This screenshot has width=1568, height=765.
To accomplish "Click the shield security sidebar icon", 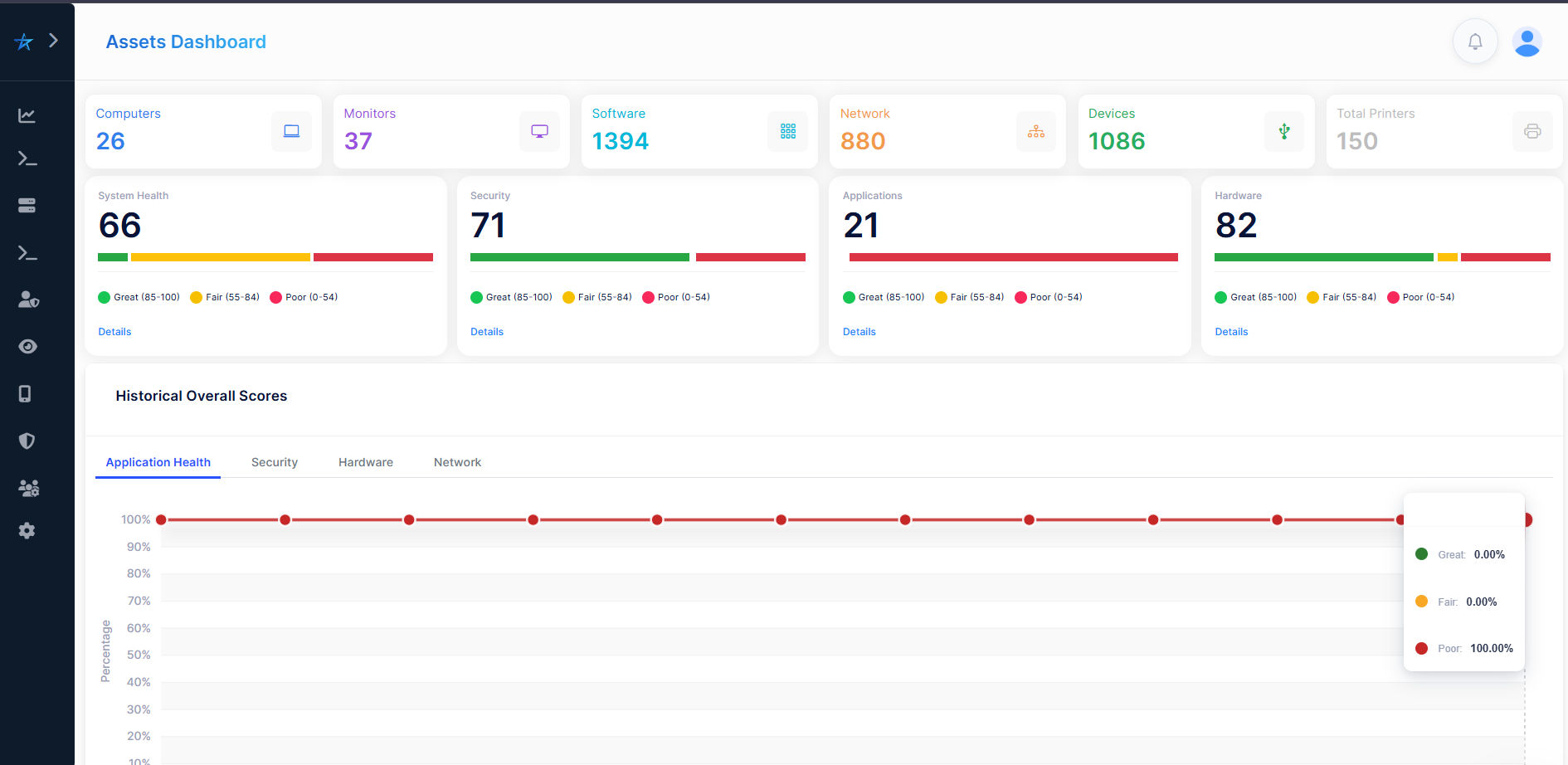I will (27, 441).
